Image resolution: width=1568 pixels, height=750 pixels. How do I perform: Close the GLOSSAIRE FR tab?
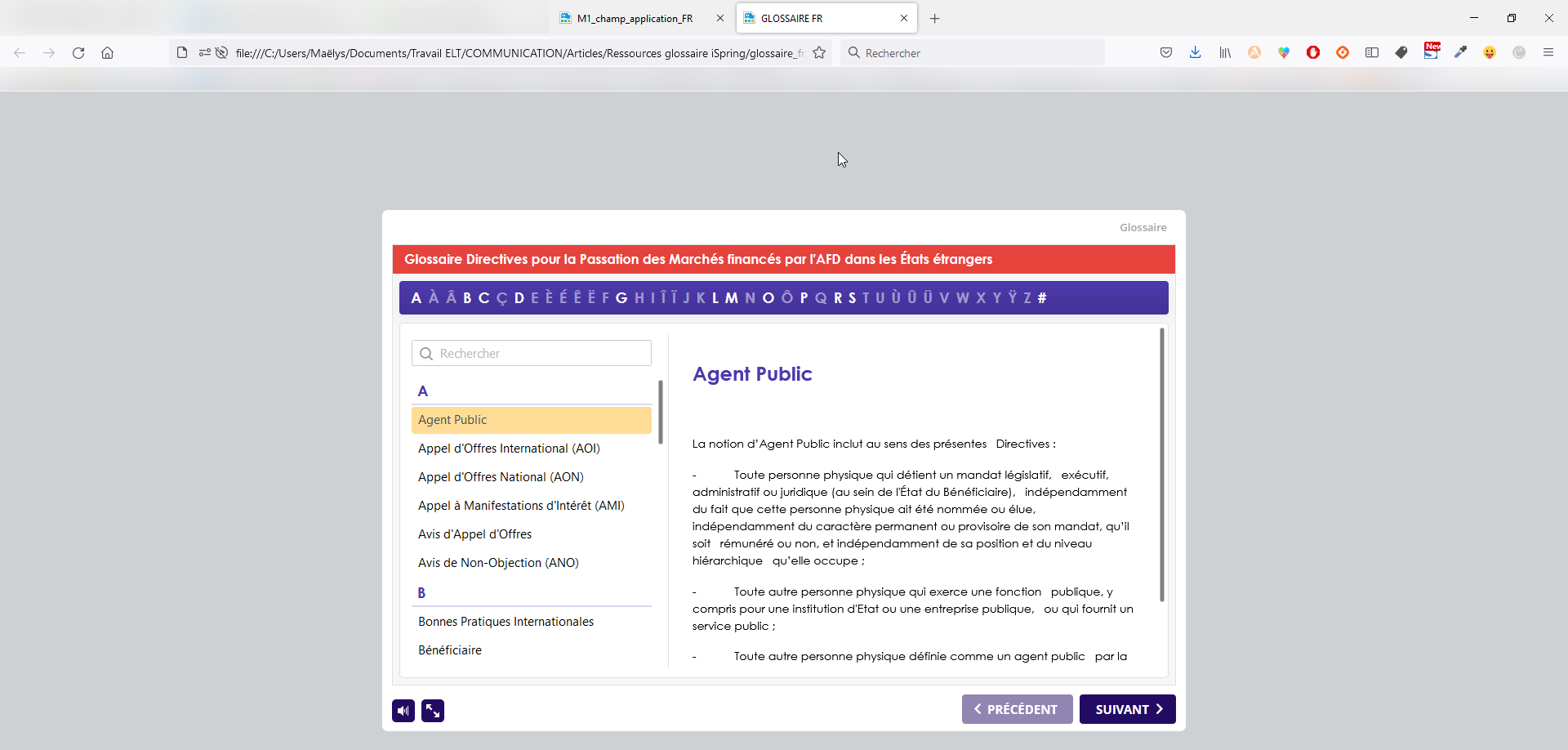tap(904, 18)
